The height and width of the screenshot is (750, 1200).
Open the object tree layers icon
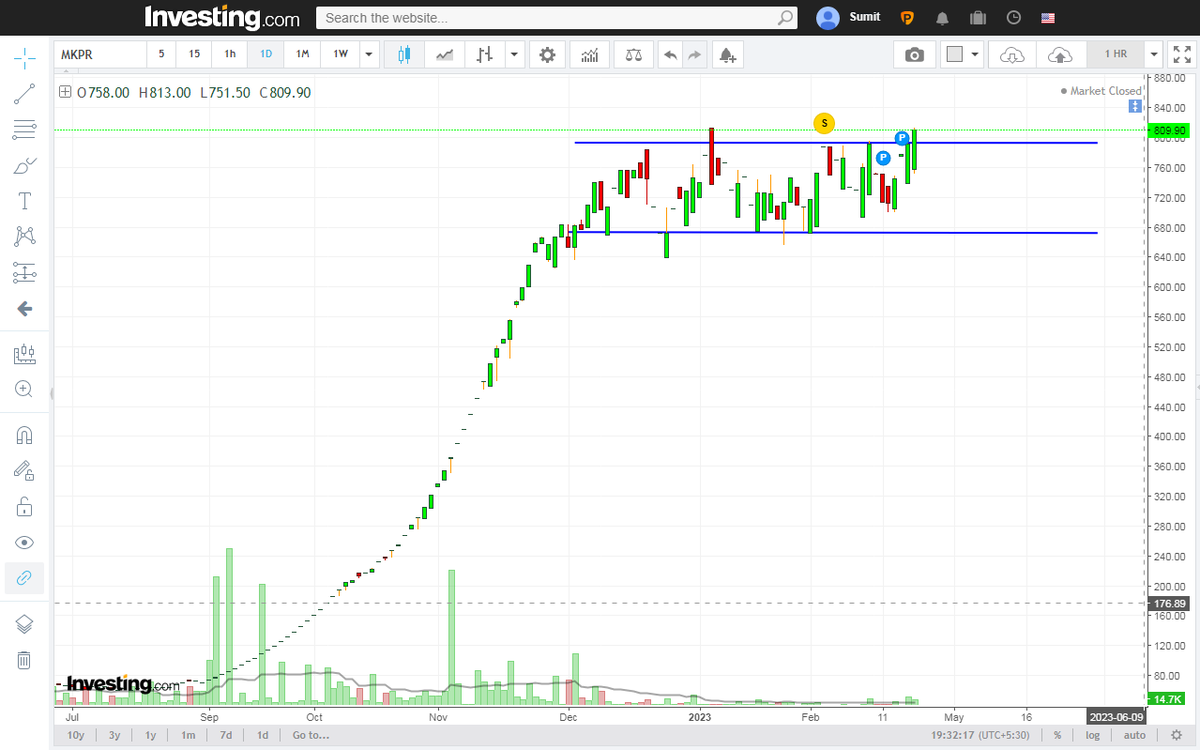[24, 624]
